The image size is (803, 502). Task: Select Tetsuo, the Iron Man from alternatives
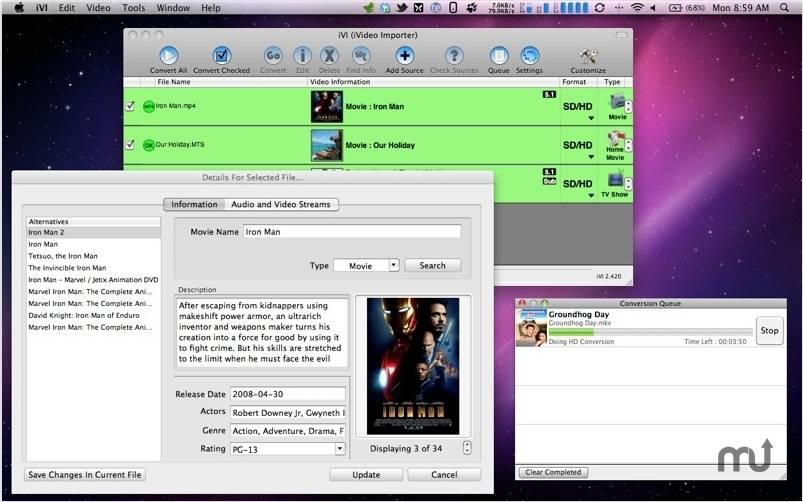coord(63,256)
